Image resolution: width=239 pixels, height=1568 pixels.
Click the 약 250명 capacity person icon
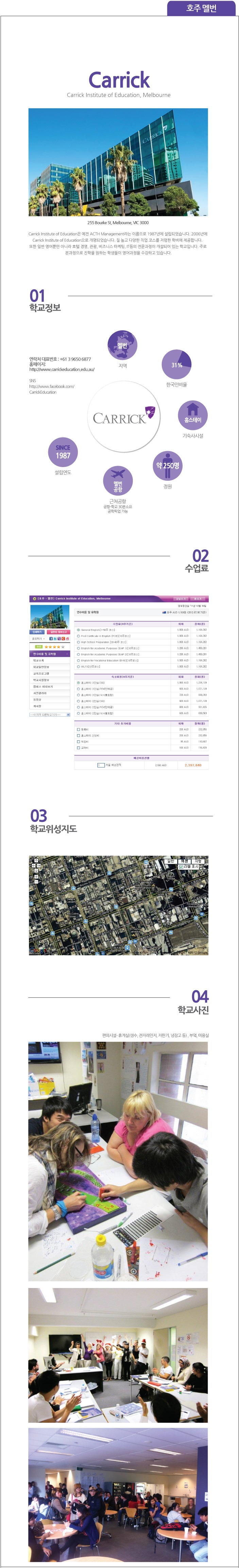(168, 466)
